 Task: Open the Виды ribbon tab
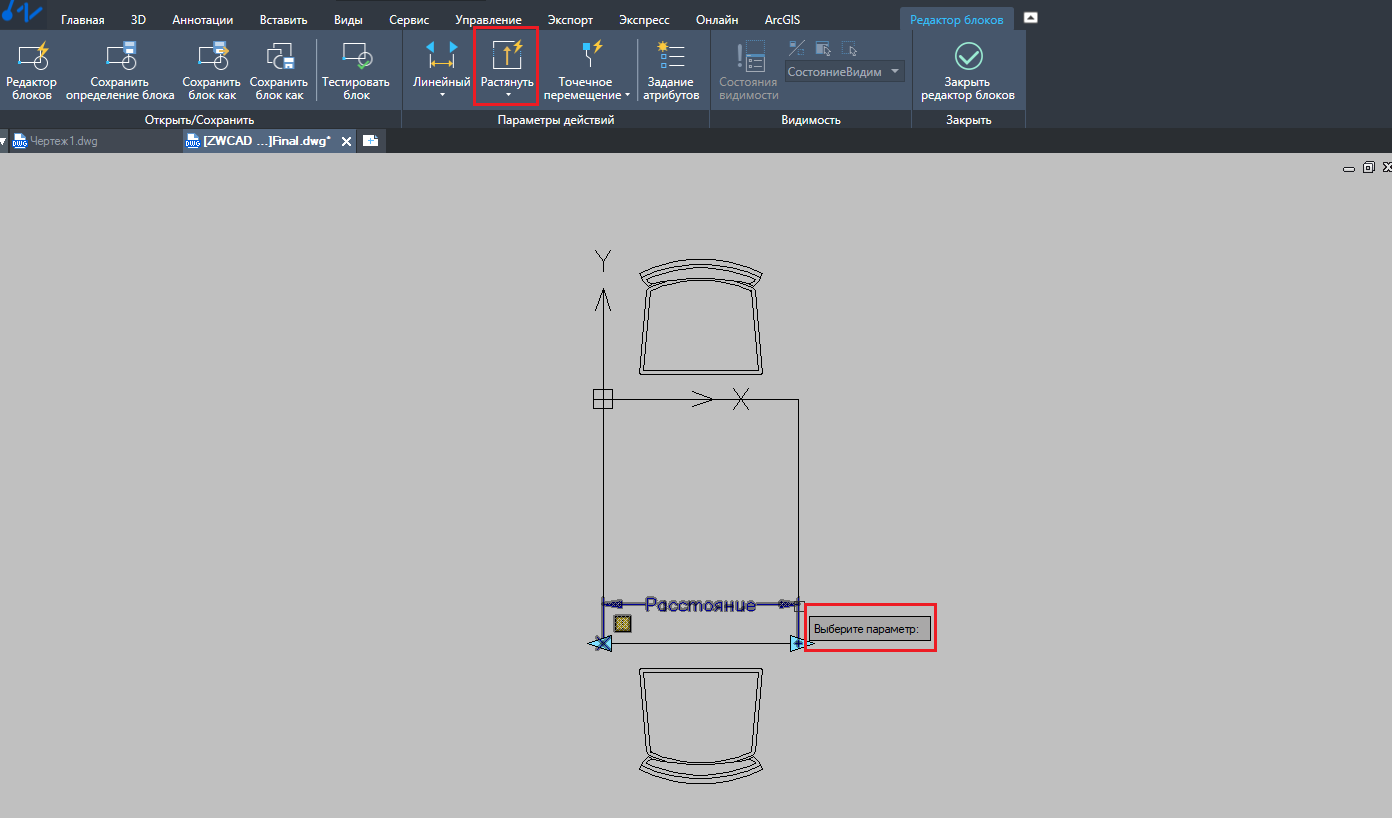(348, 20)
